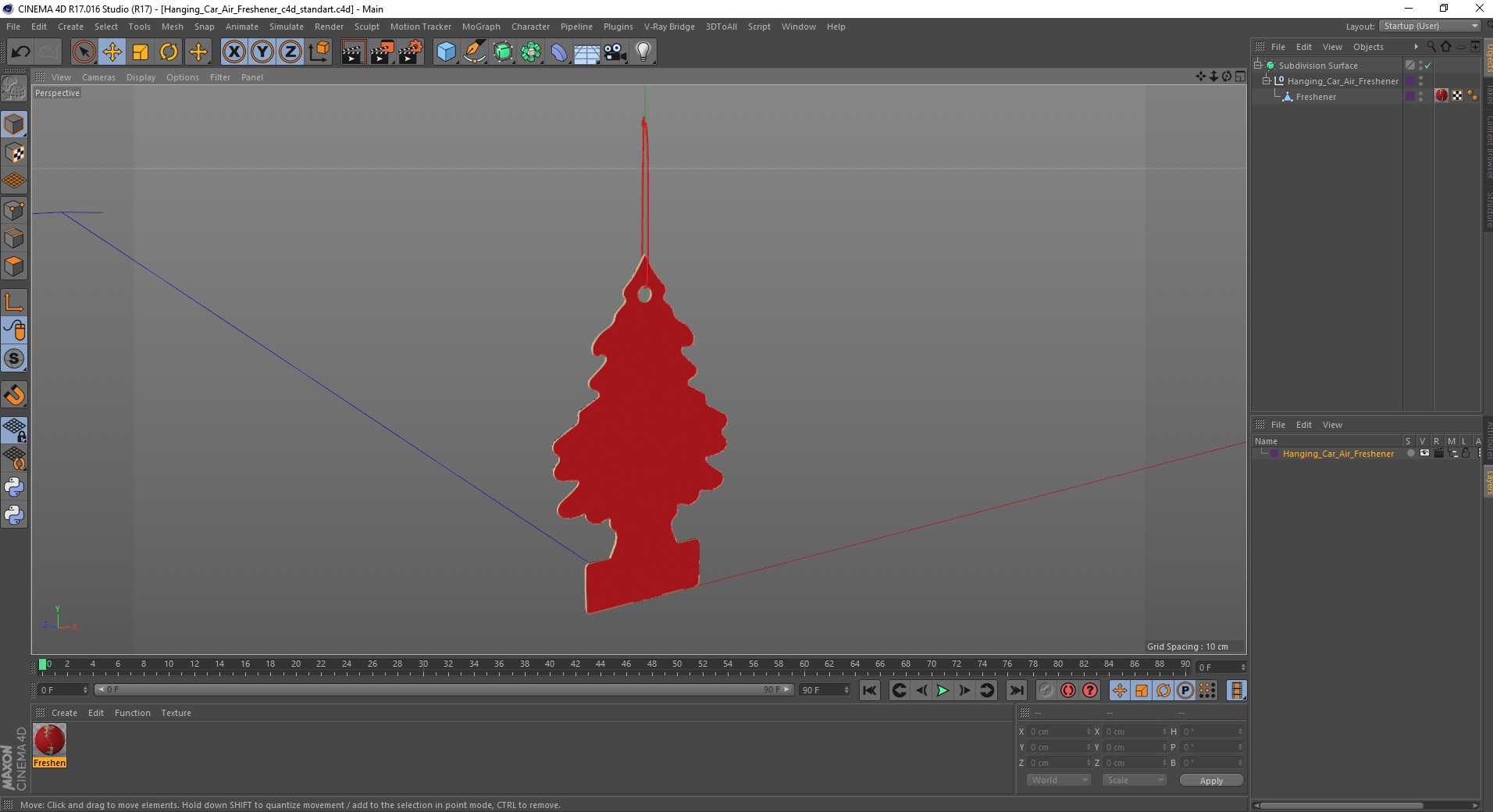Enable Points mode

tap(14, 210)
